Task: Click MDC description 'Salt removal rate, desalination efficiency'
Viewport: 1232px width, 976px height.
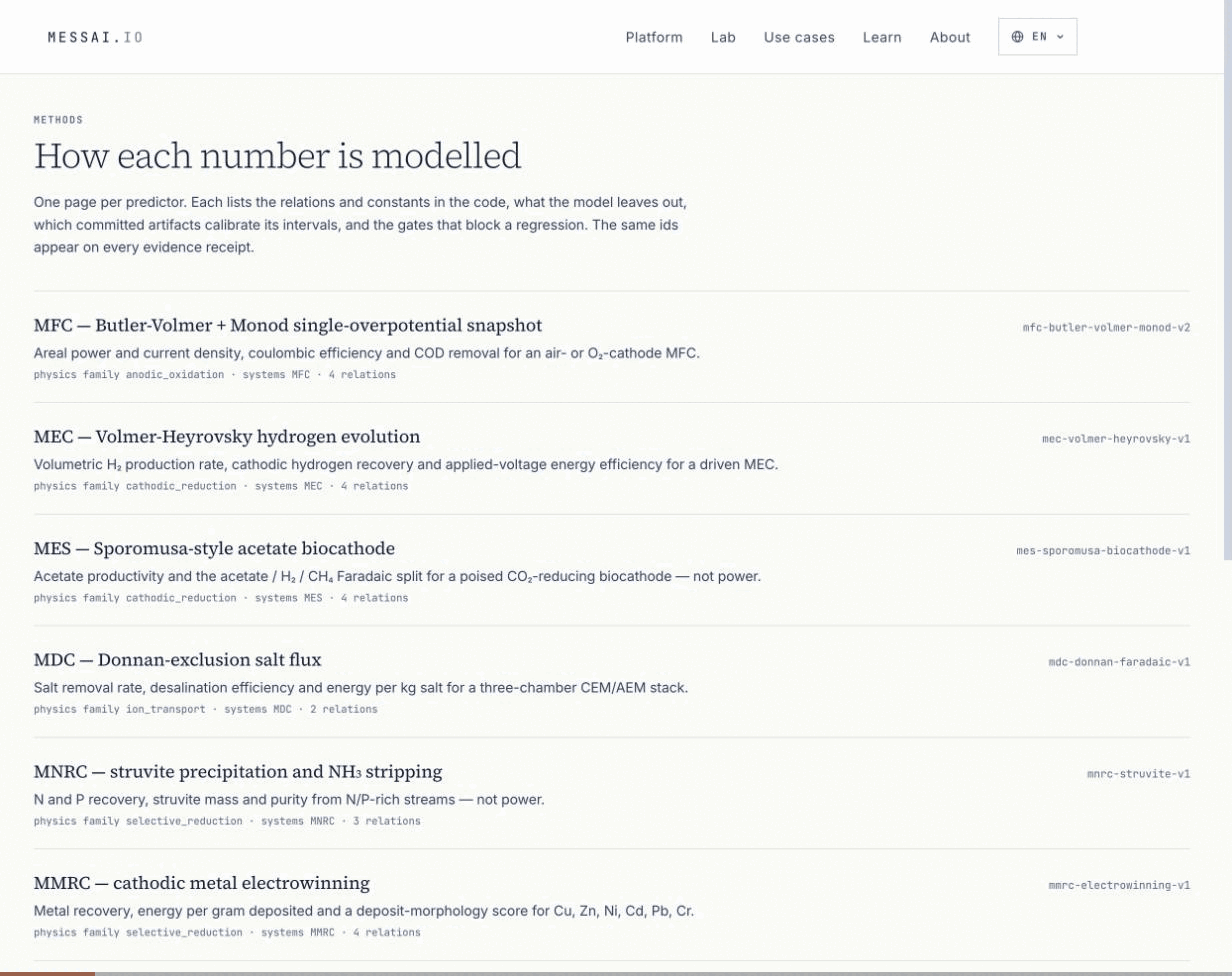Action: tap(361, 688)
